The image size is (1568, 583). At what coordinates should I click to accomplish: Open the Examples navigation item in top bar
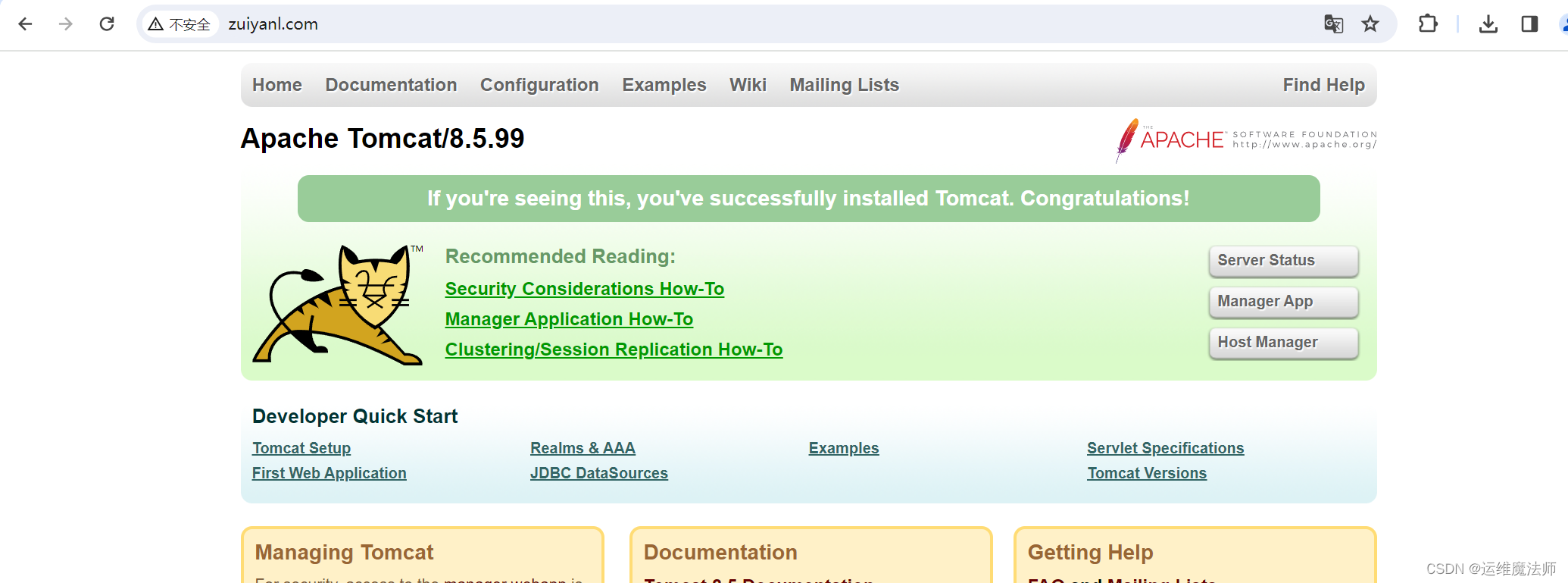click(664, 85)
